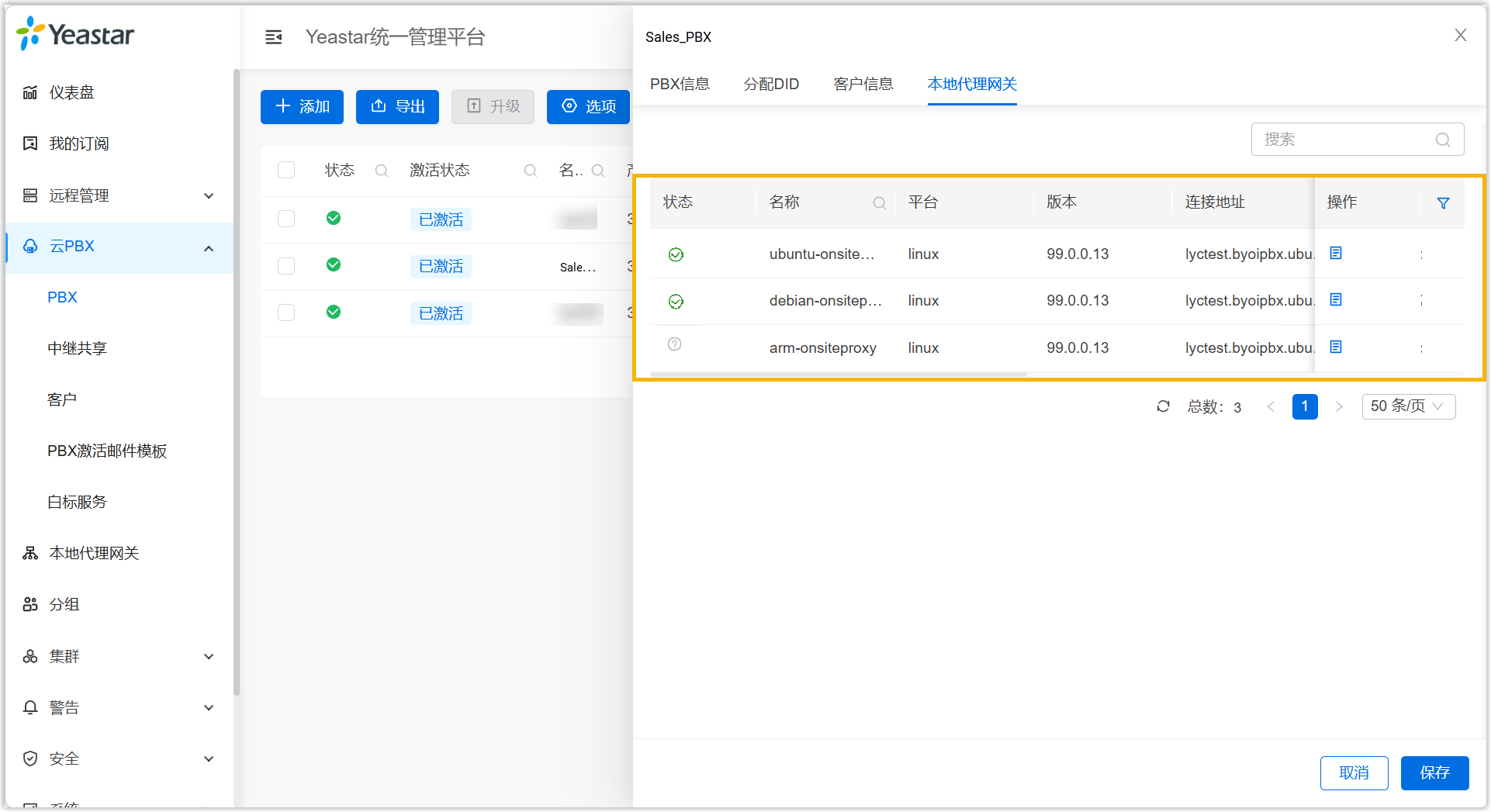Click the unknown status icon for arm-onsiteproxy
Image resolution: width=1491 pixels, height=812 pixels.
tap(675, 344)
